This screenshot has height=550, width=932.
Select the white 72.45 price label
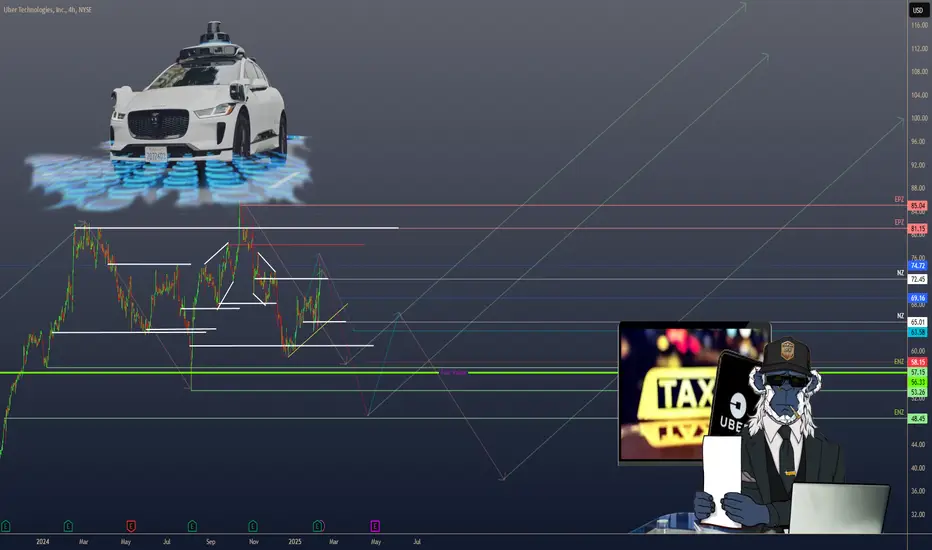[x=918, y=279]
